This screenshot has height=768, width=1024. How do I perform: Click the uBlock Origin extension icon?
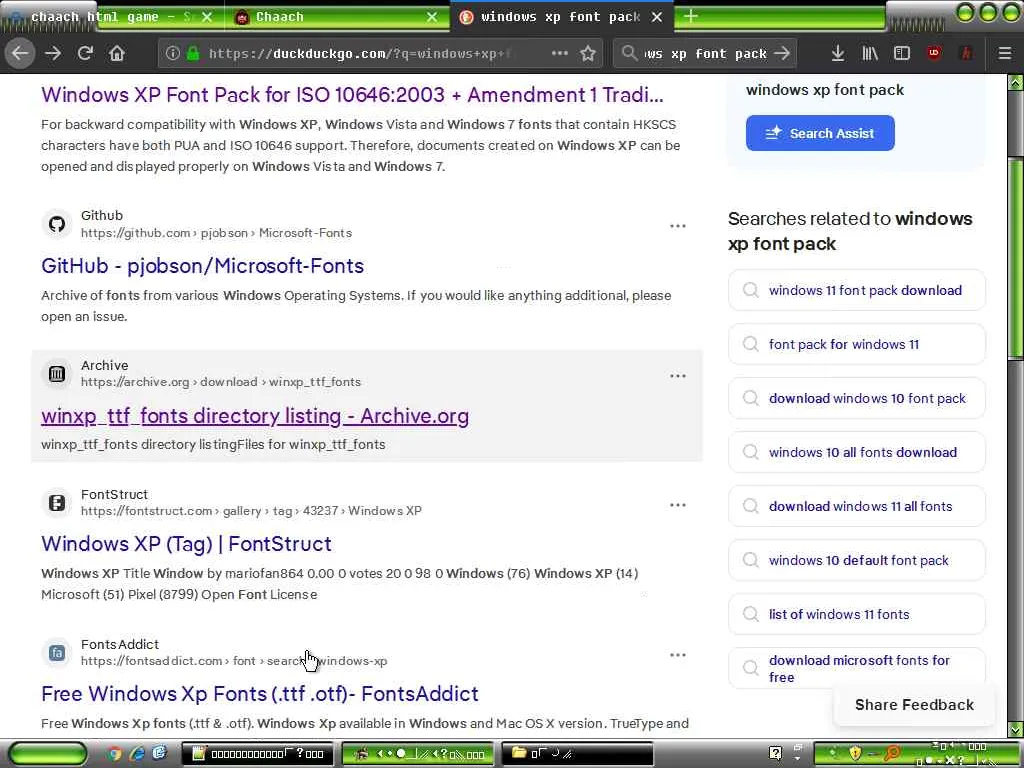[934, 53]
